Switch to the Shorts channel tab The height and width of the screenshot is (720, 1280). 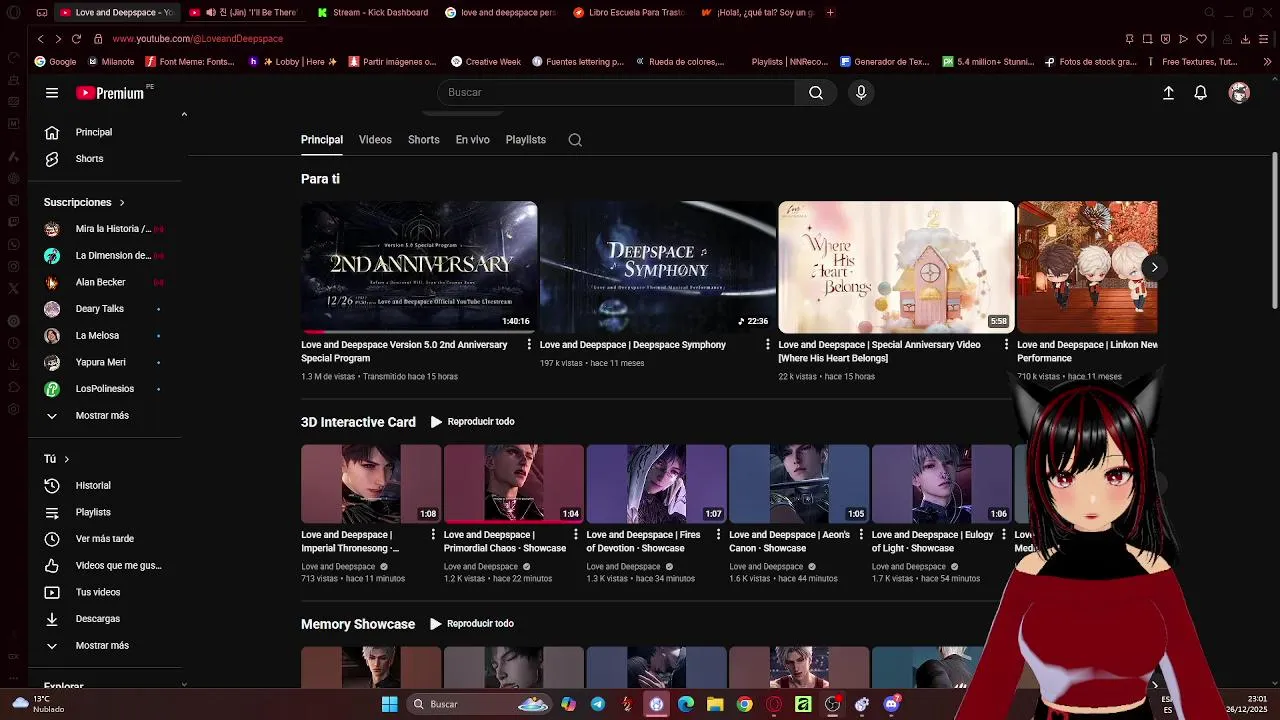pos(423,140)
